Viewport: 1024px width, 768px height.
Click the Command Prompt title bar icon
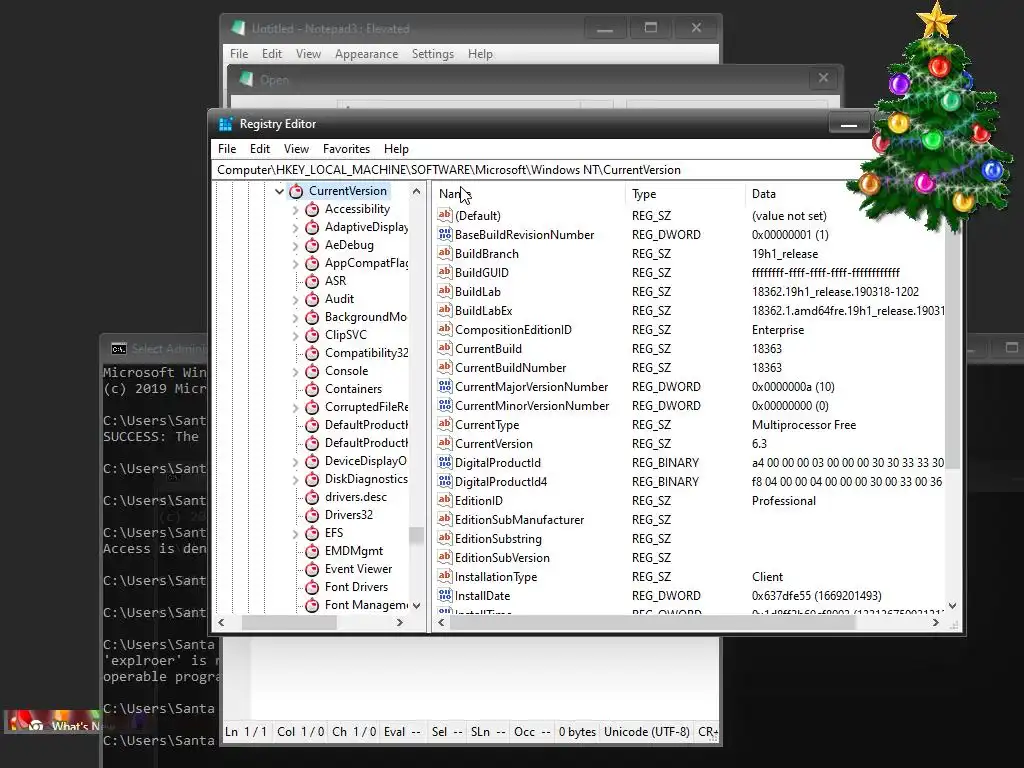(118, 349)
